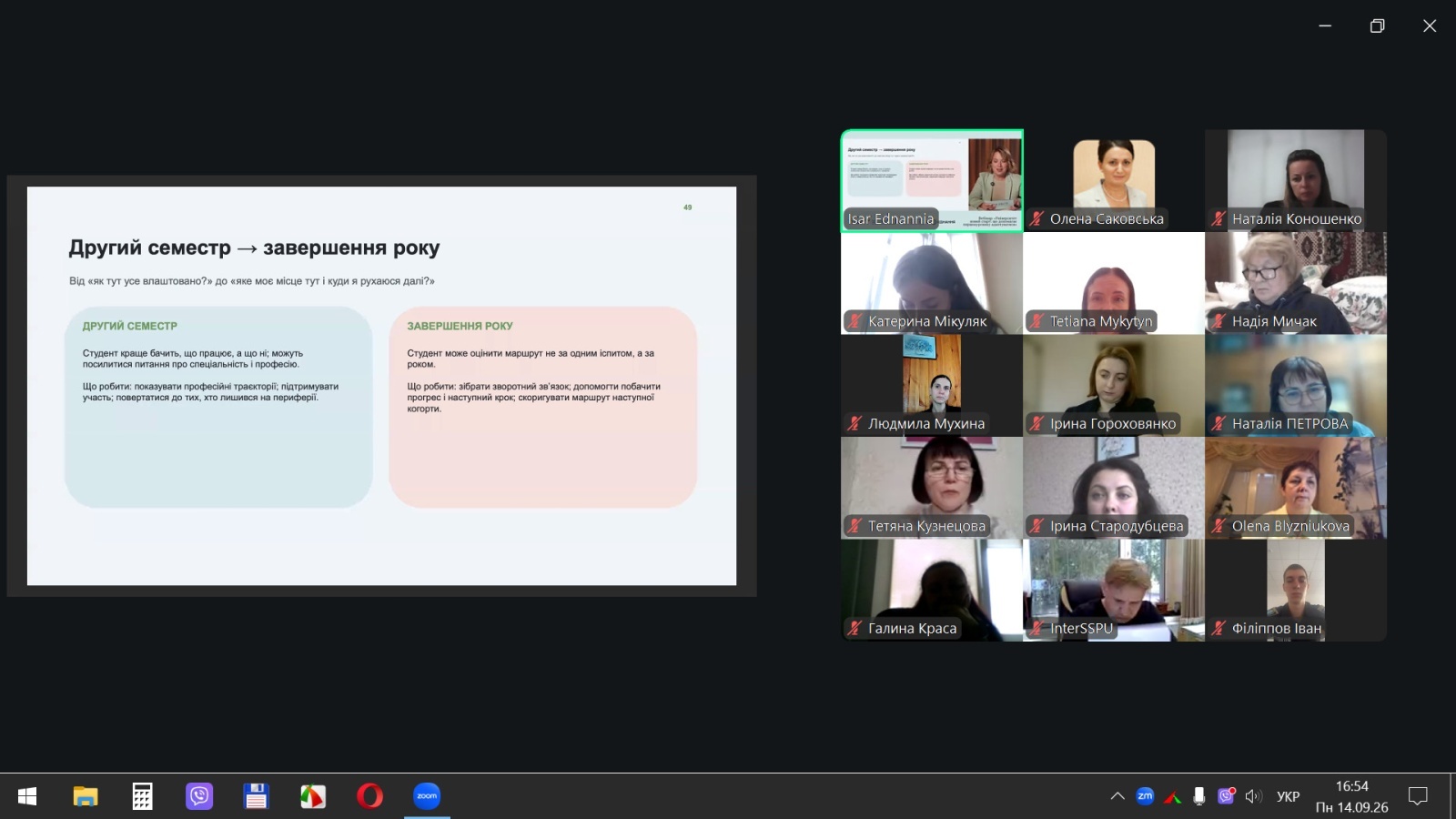This screenshot has width=1456, height=819.
Task: Click the Zoom taskbar icon
Action: [427, 796]
